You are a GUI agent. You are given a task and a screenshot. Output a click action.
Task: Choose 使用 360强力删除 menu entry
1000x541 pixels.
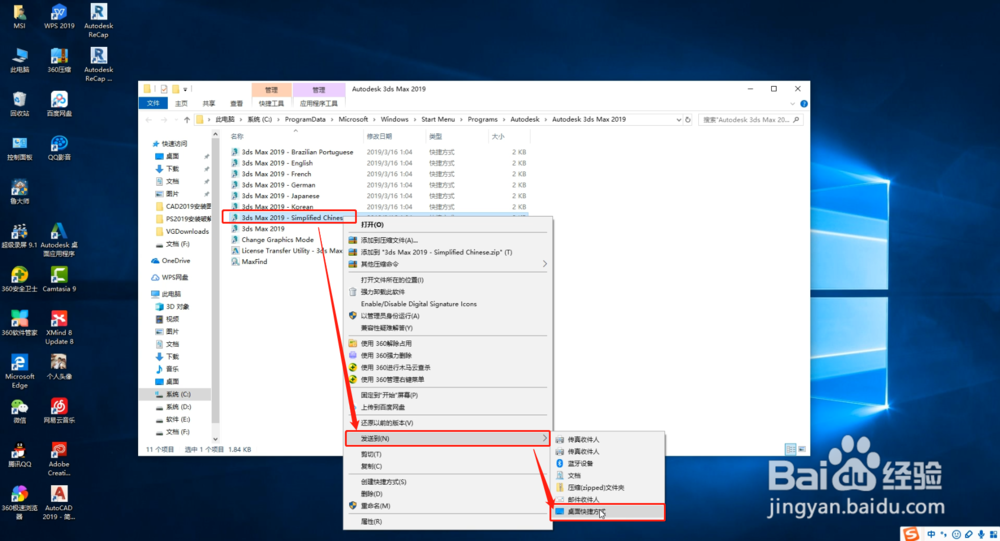[x=448, y=355]
